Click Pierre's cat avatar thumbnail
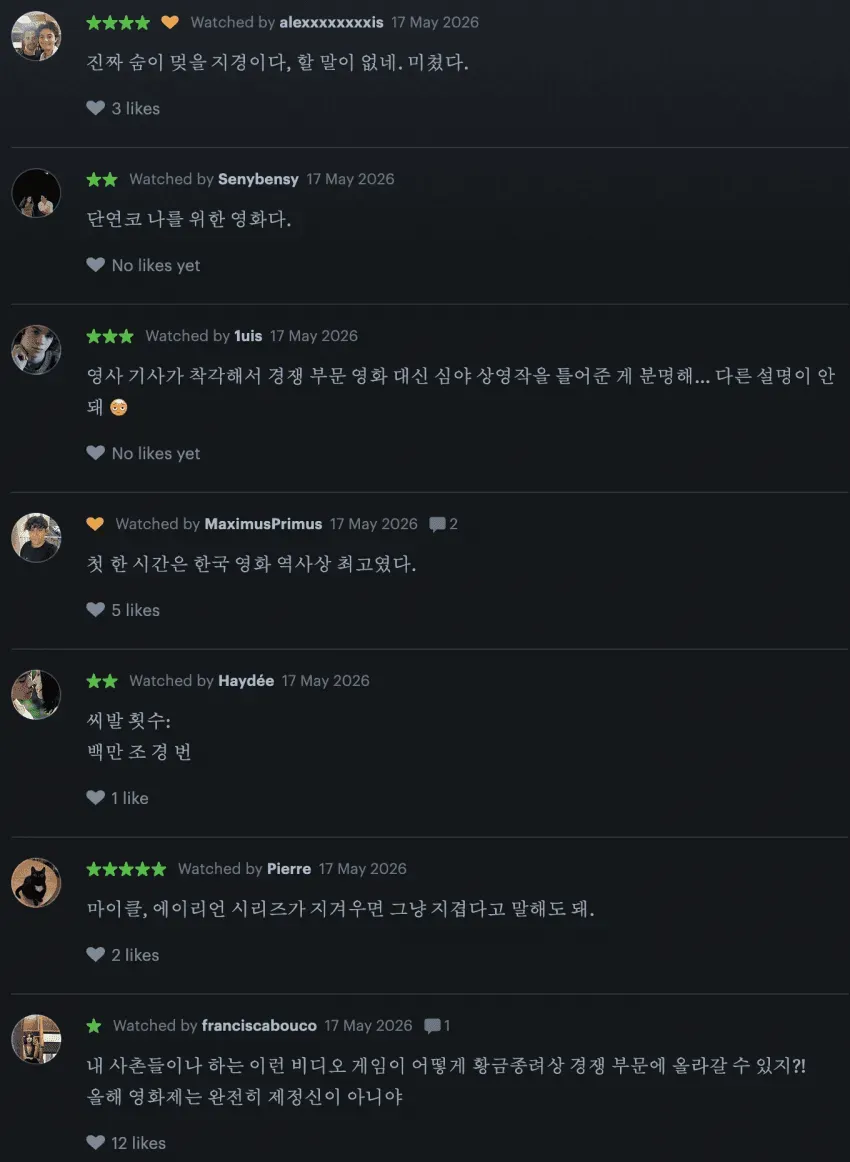Screen dimensions: 850x1162 pyautogui.click(x=36, y=883)
